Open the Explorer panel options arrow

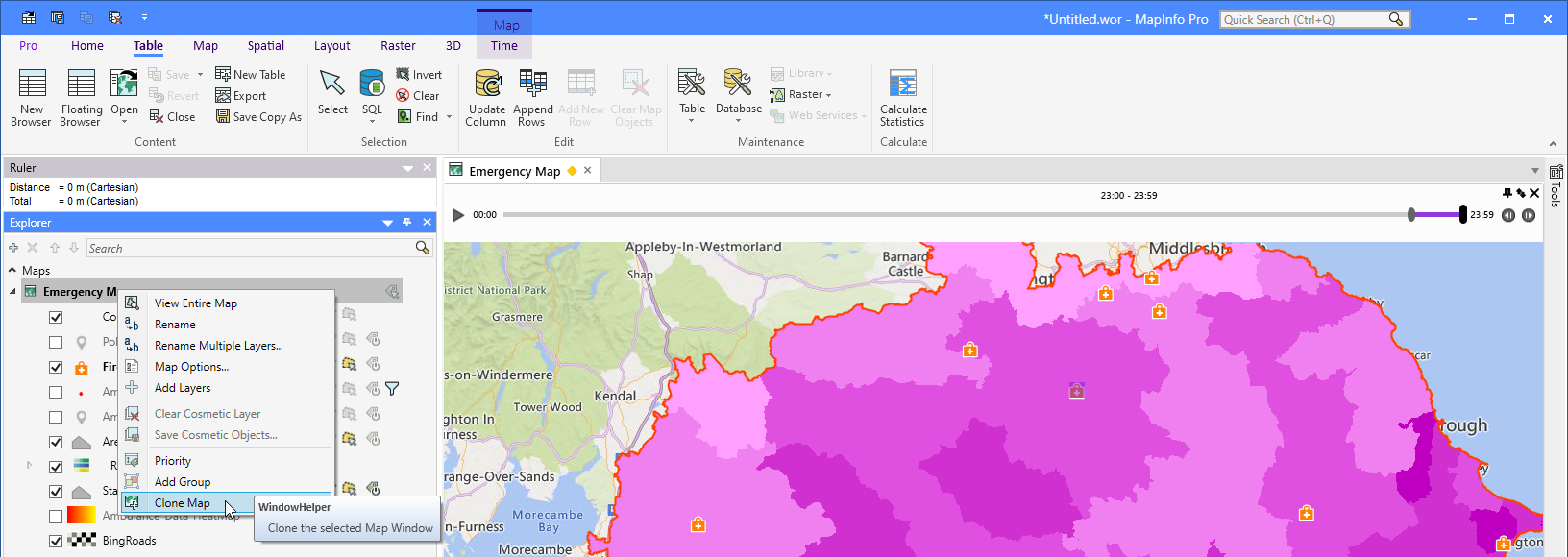click(x=388, y=223)
